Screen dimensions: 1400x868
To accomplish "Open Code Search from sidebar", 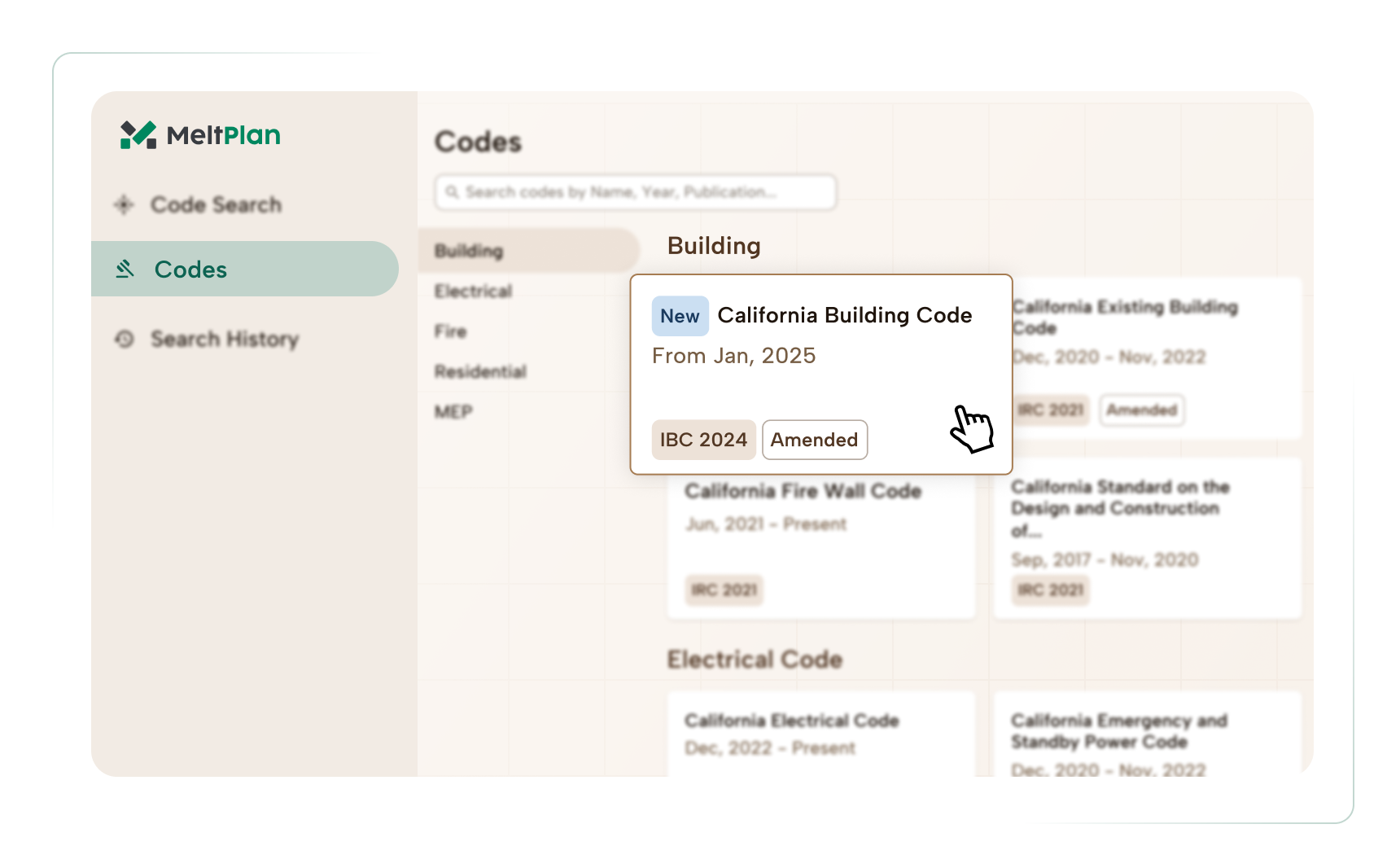I will [x=216, y=204].
